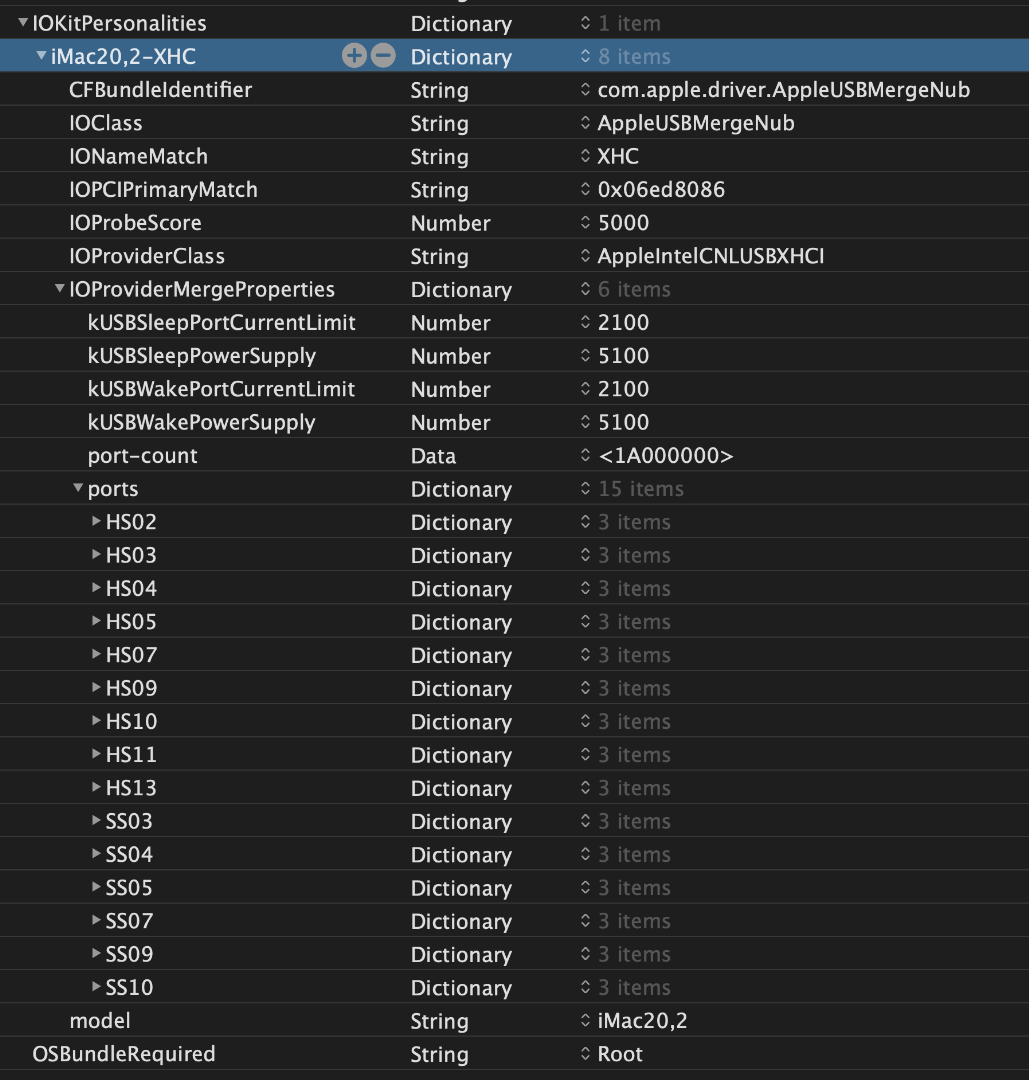Select value com.apple.driver.AppleUSBMergeNub
Viewport: 1029px width, 1080px height.
coord(784,90)
